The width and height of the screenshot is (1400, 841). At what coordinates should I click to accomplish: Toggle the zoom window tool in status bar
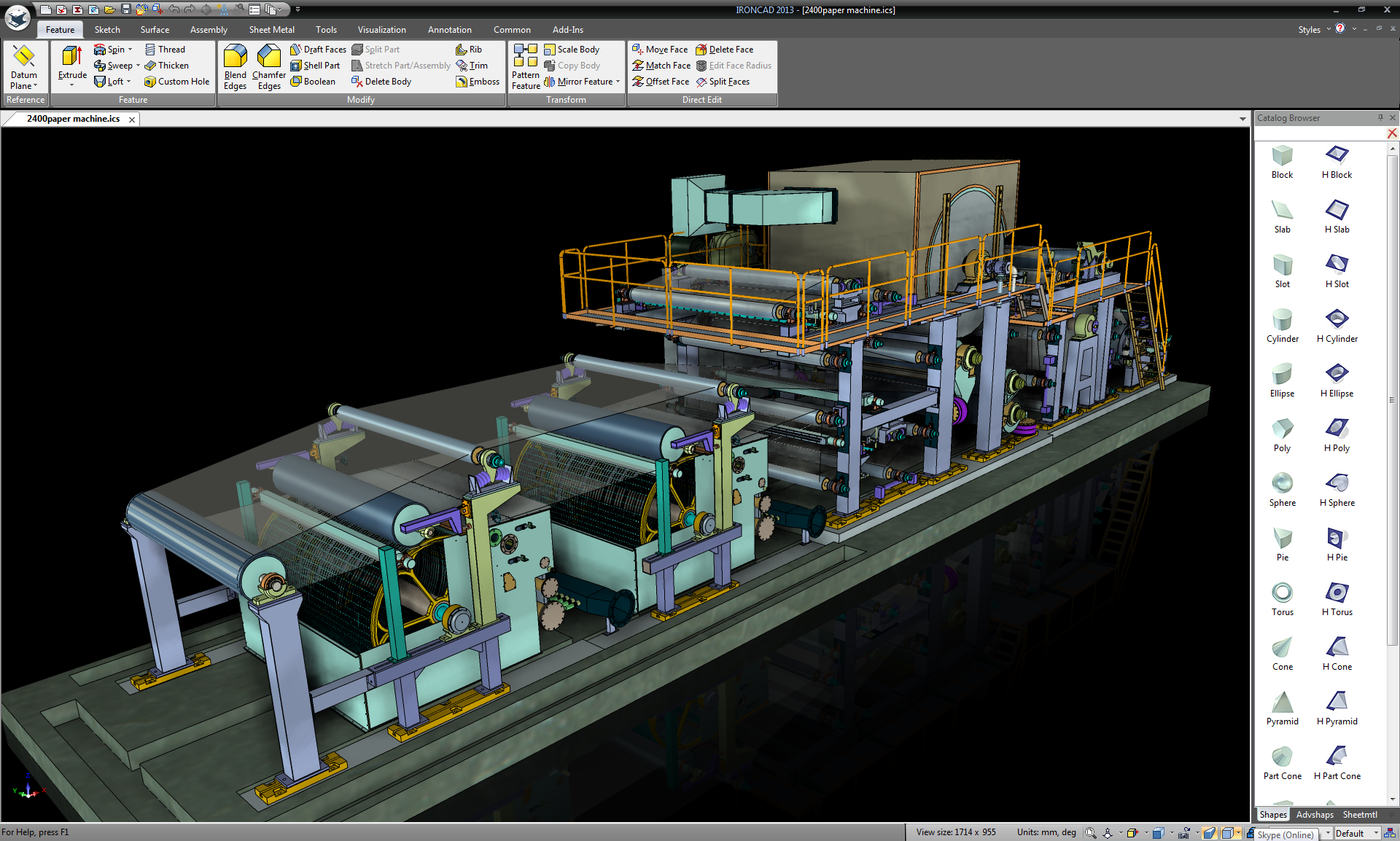(x=1090, y=833)
